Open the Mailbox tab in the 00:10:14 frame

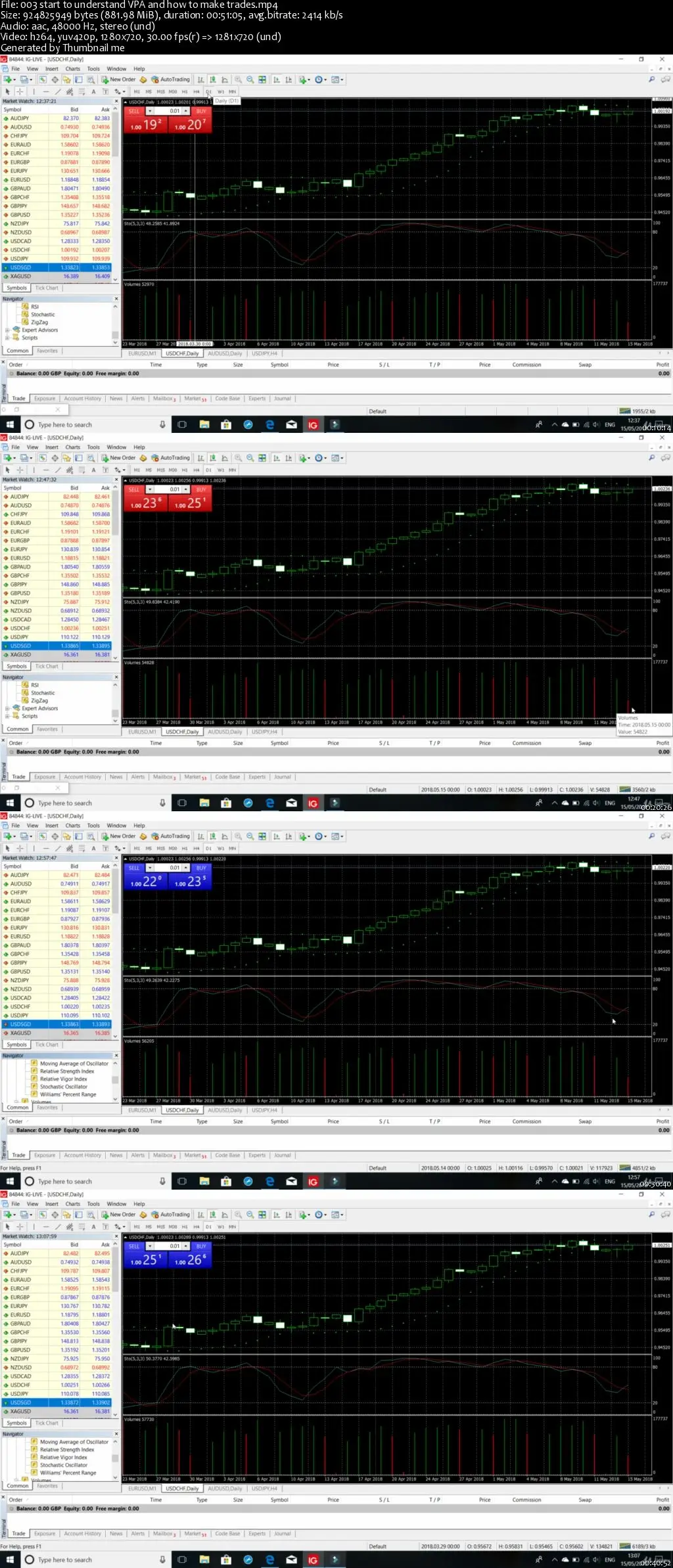coord(164,399)
